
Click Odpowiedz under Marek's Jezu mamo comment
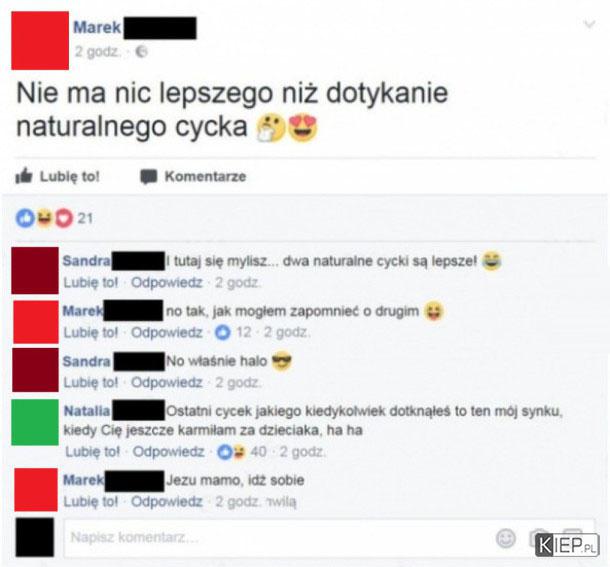(x=167, y=501)
